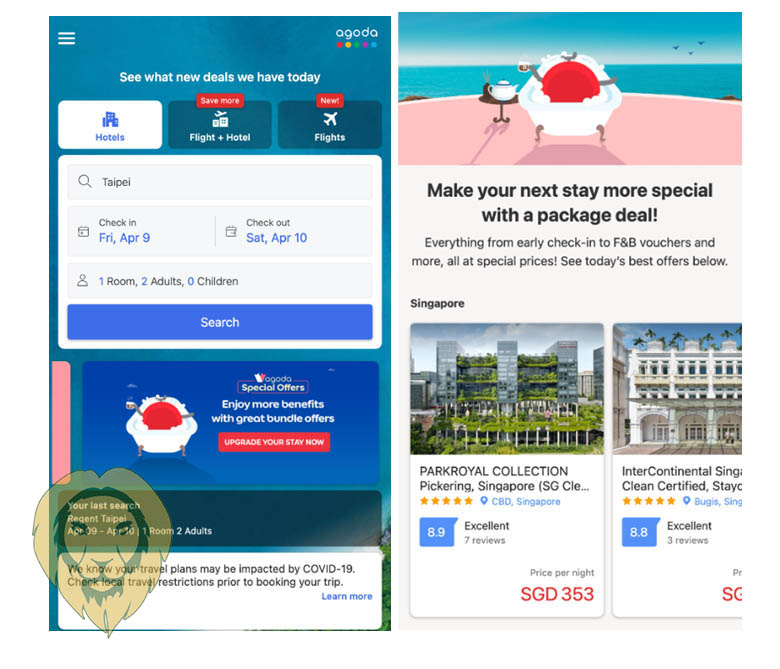Open the hamburger menu icon
This screenshot has height=669, width=780.
click(66, 38)
